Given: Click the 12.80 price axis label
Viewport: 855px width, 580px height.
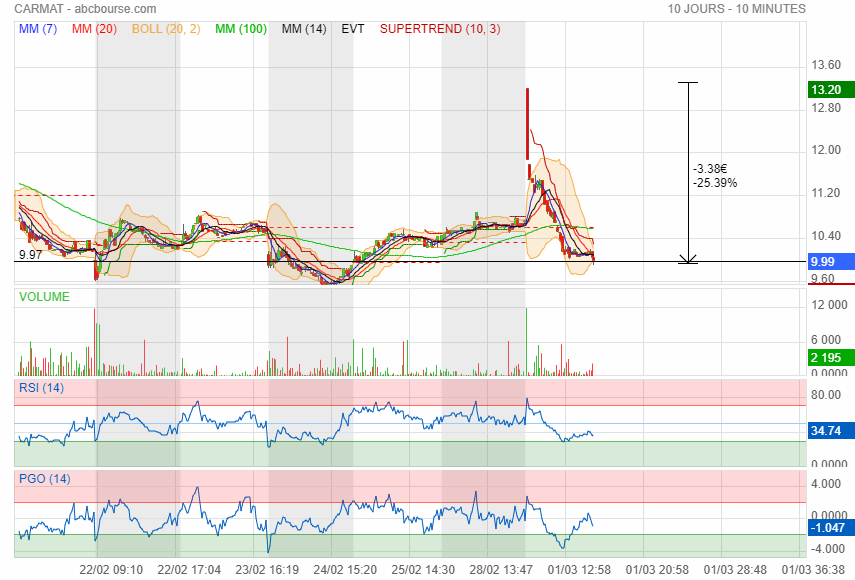Looking at the screenshot, I should (826, 108).
